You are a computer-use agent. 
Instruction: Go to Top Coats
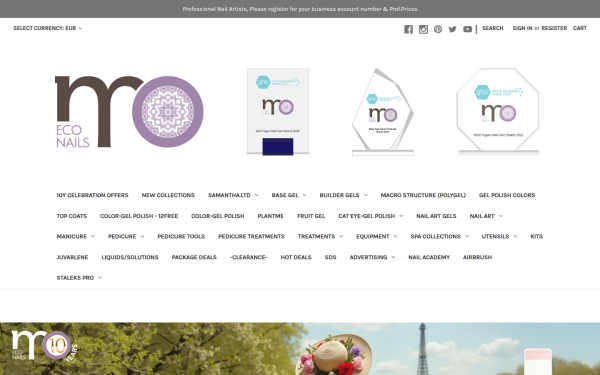tap(72, 216)
